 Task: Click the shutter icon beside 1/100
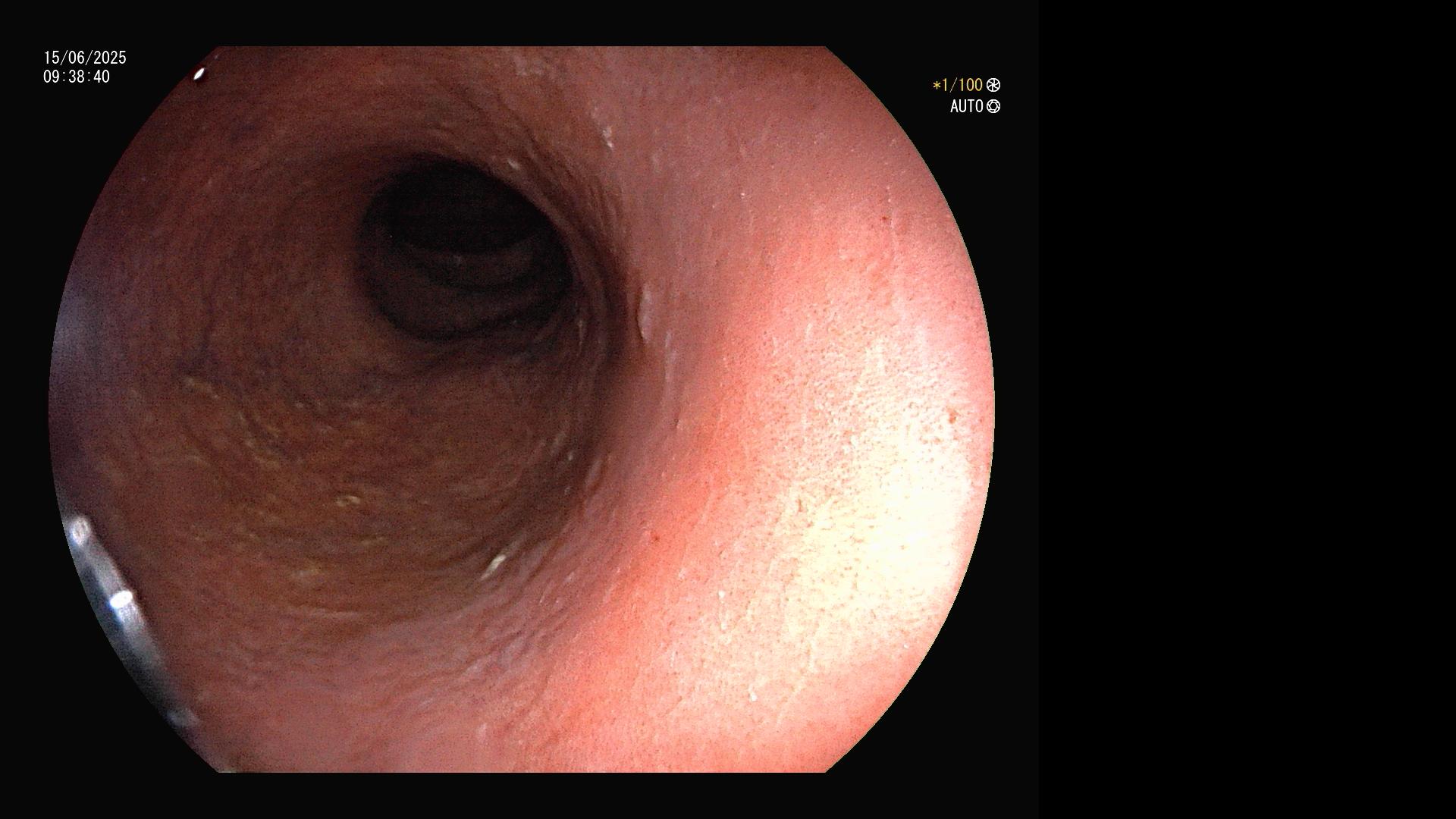click(993, 85)
